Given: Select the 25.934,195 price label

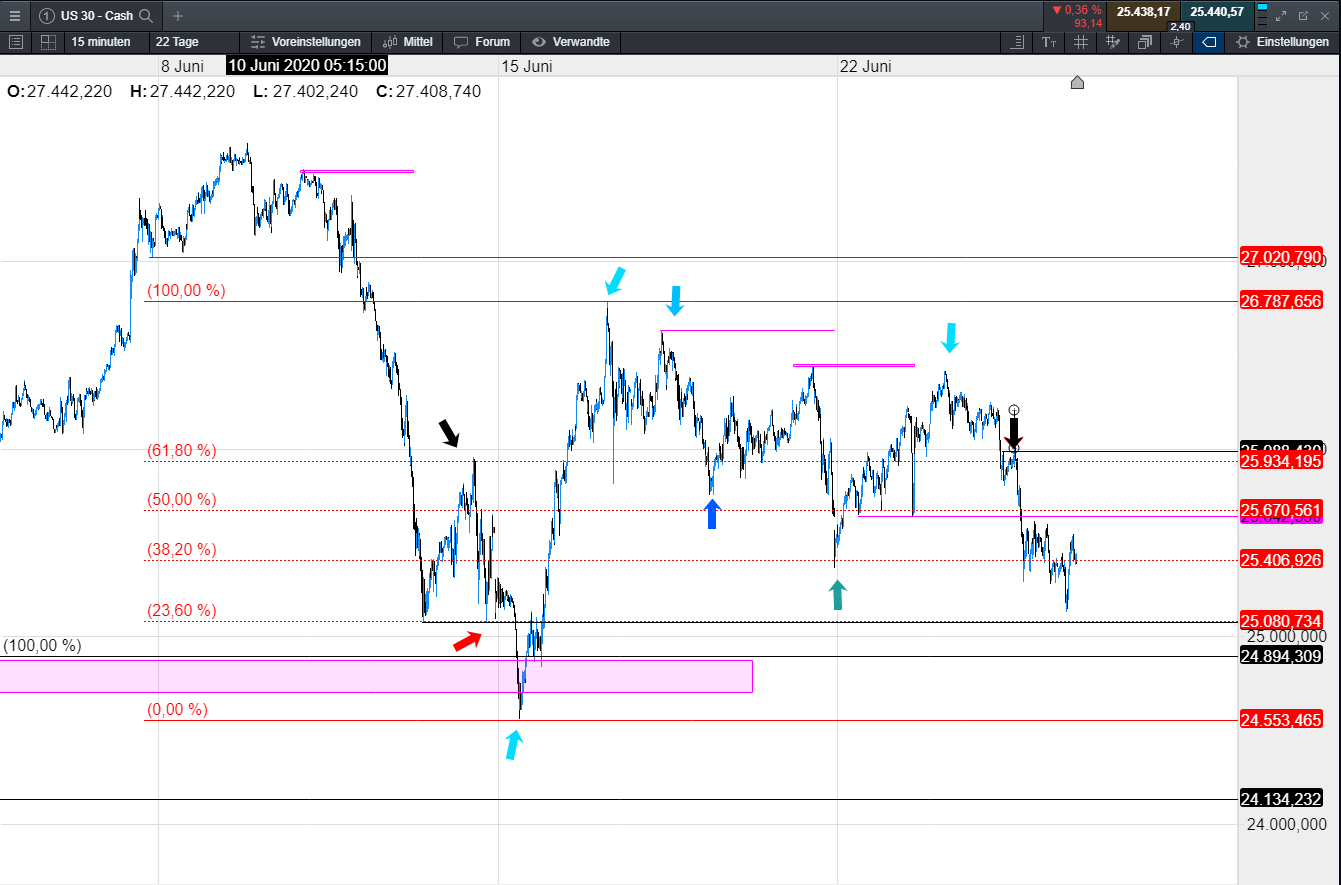Looking at the screenshot, I should coord(1281,461).
